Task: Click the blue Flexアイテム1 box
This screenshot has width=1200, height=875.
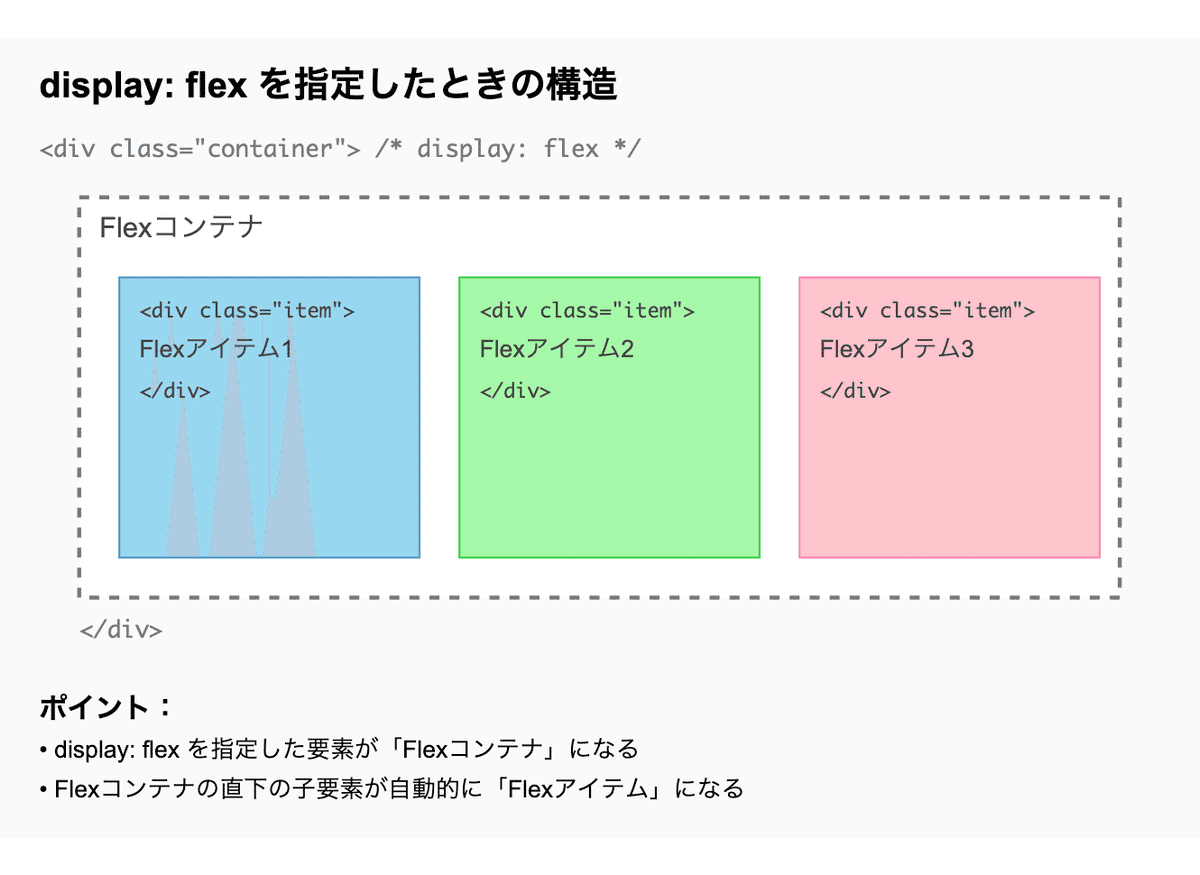Action: coord(269,417)
